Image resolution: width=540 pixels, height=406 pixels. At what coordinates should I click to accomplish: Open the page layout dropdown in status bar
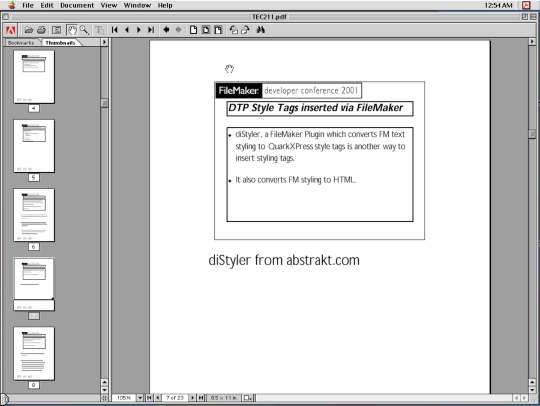tap(248, 398)
